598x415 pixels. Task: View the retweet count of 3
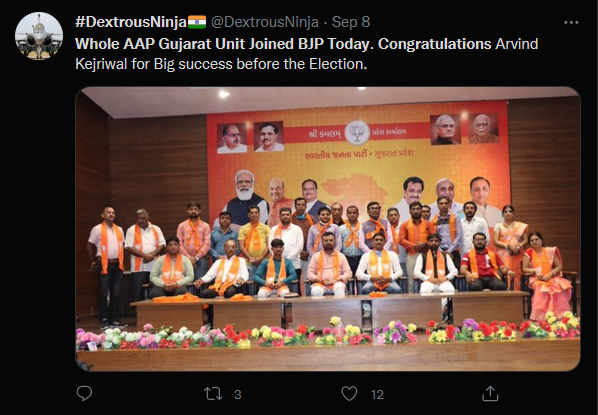point(238,394)
